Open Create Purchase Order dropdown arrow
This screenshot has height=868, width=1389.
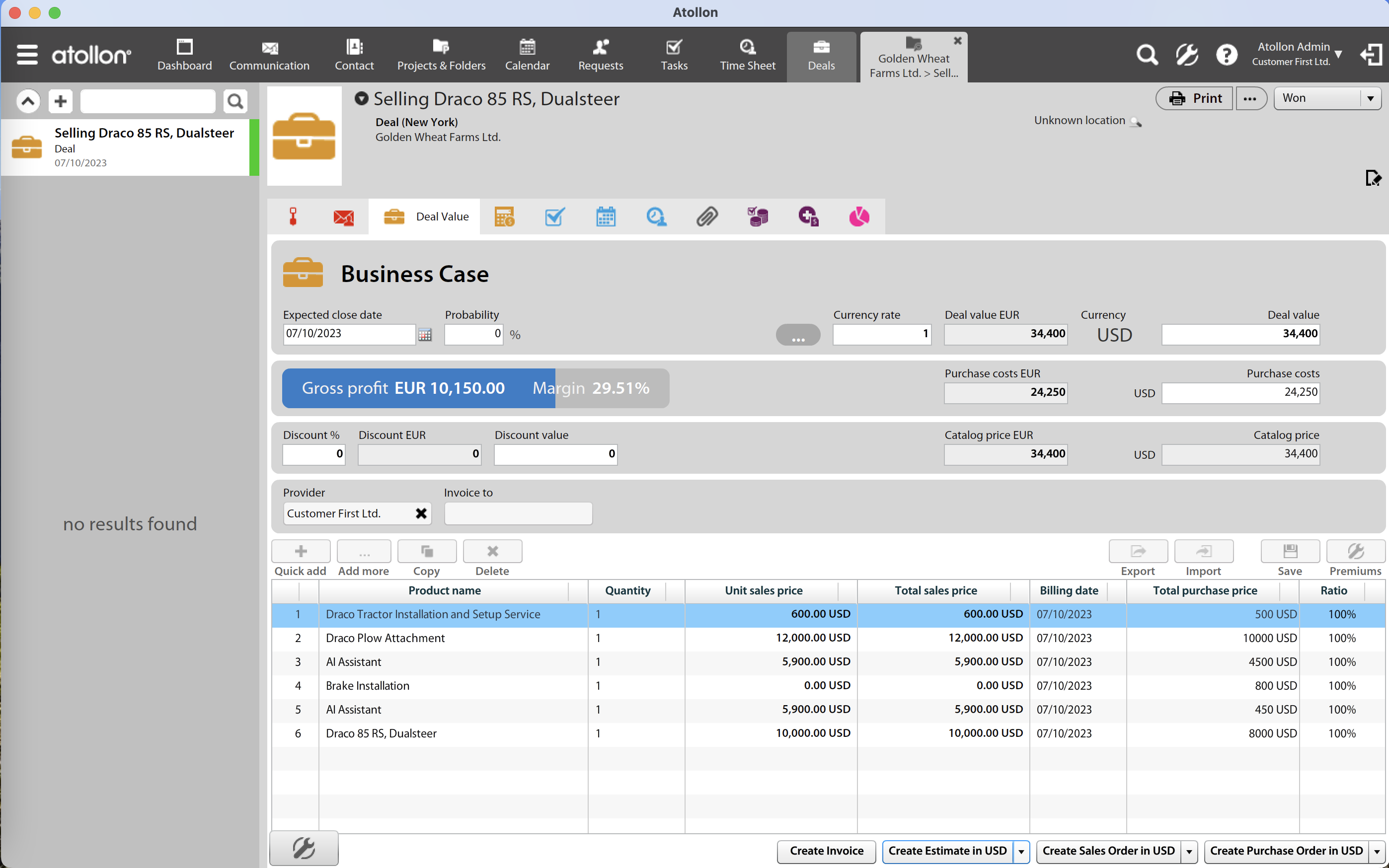tap(1377, 851)
